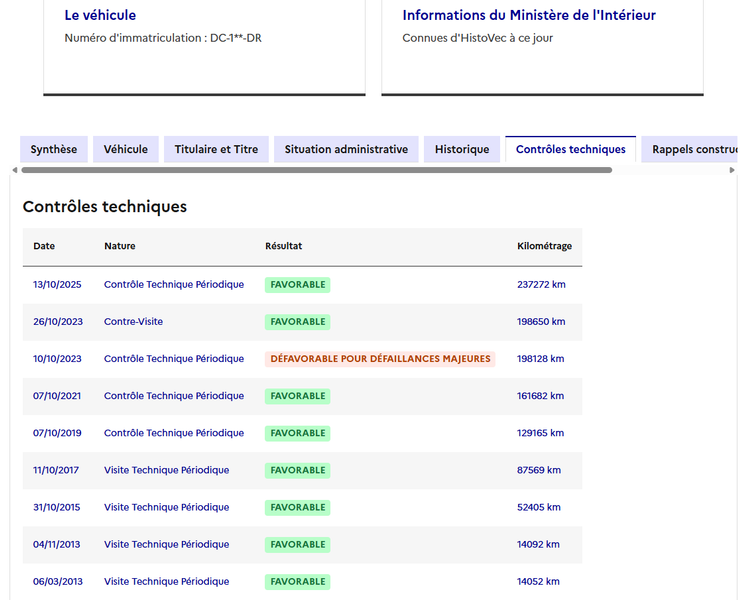Viewport: 749px width, 600px height.
Task: Click the 129165 km mileage value
Action: tap(541, 433)
